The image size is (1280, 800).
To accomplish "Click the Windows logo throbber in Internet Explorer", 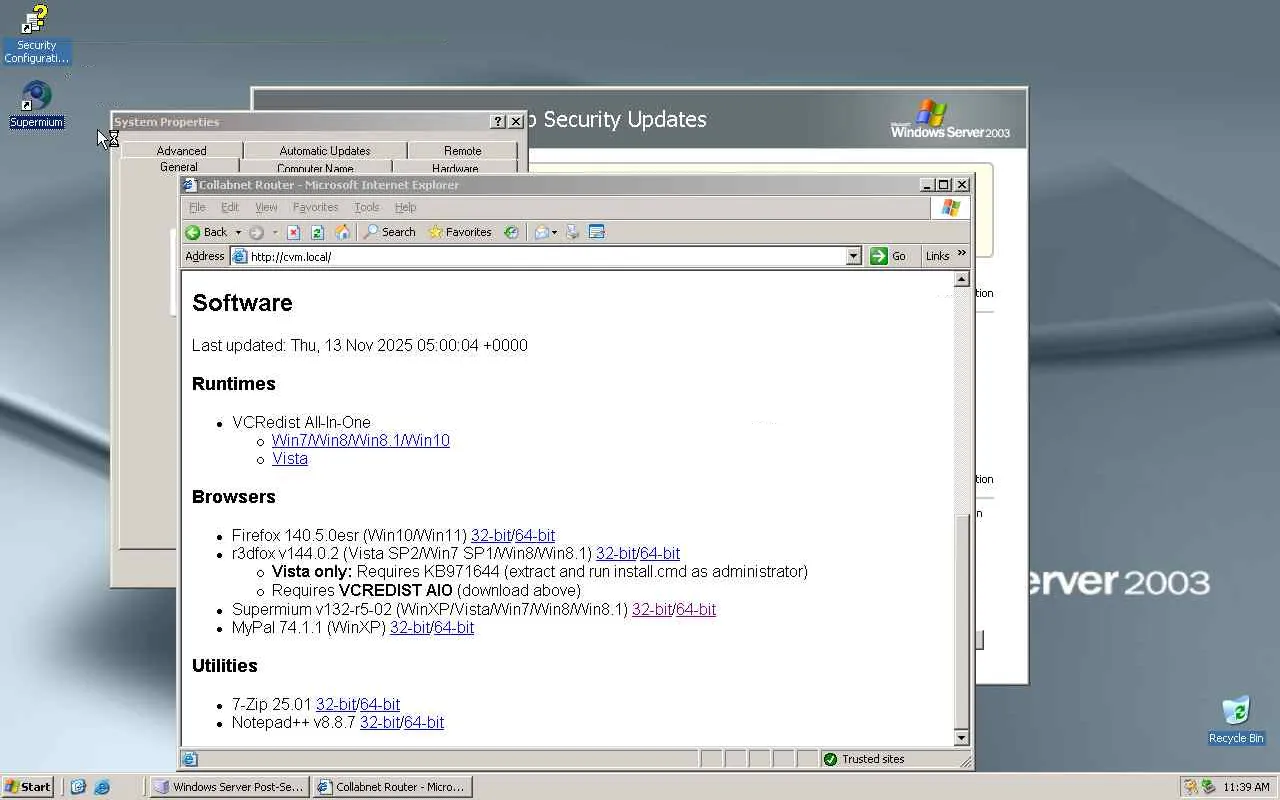I will point(950,207).
